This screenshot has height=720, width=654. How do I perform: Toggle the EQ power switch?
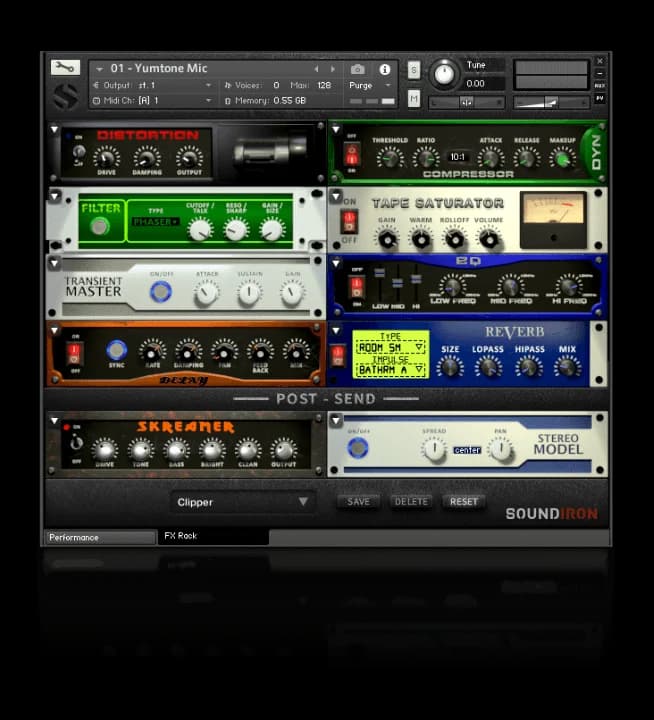[x=356, y=287]
